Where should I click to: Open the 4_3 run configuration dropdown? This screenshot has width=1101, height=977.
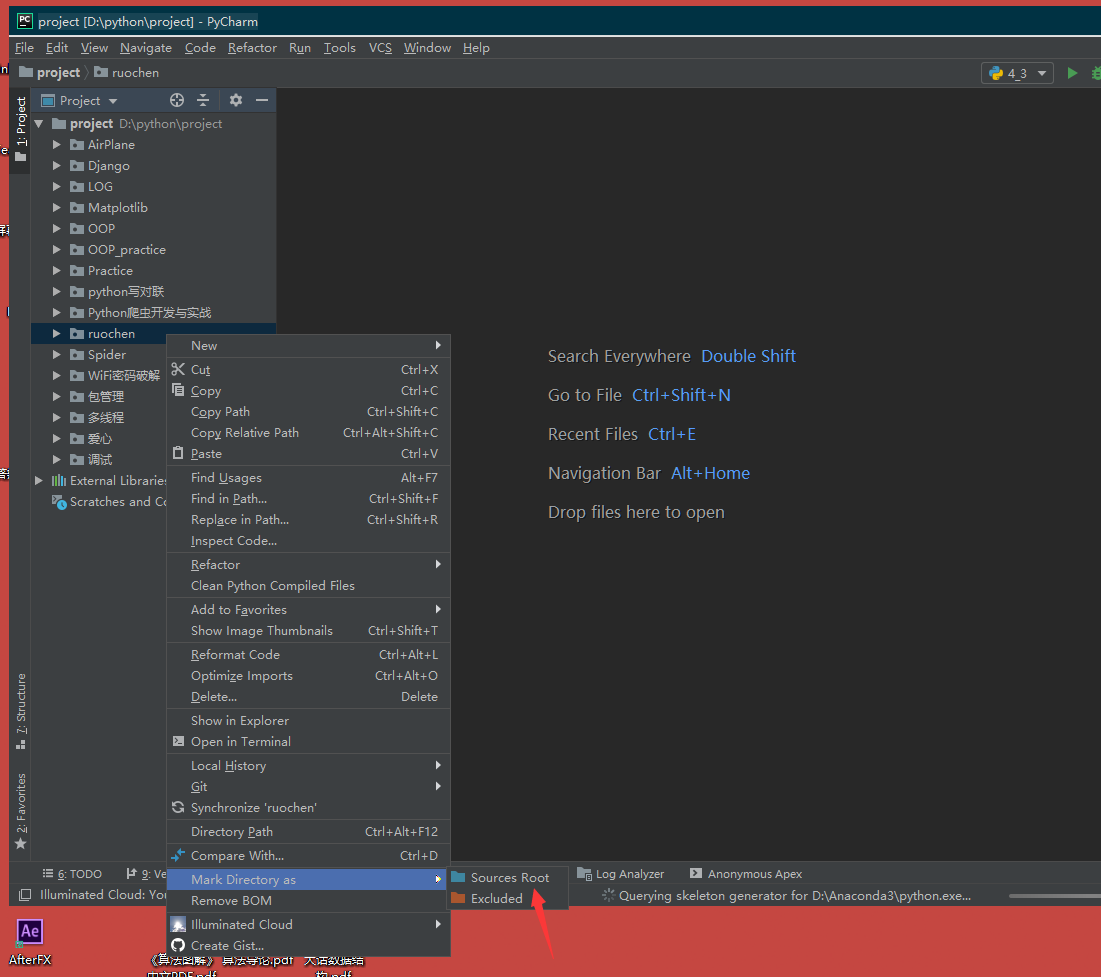point(1017,73)
